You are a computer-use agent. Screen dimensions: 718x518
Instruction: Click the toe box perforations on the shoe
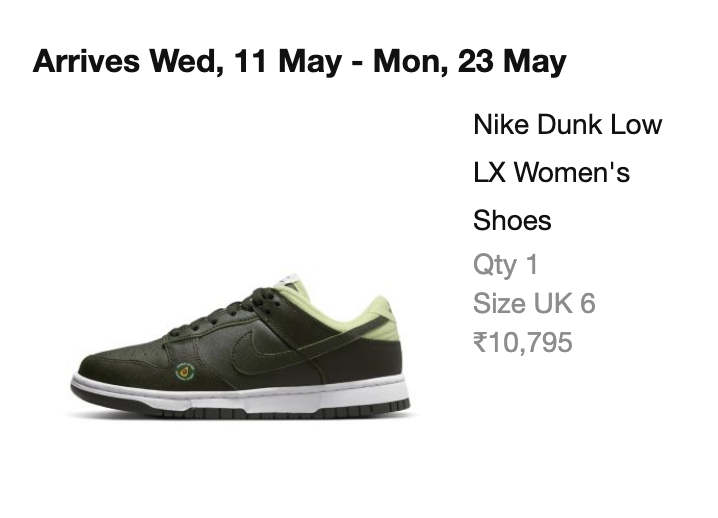coord(141,354)
